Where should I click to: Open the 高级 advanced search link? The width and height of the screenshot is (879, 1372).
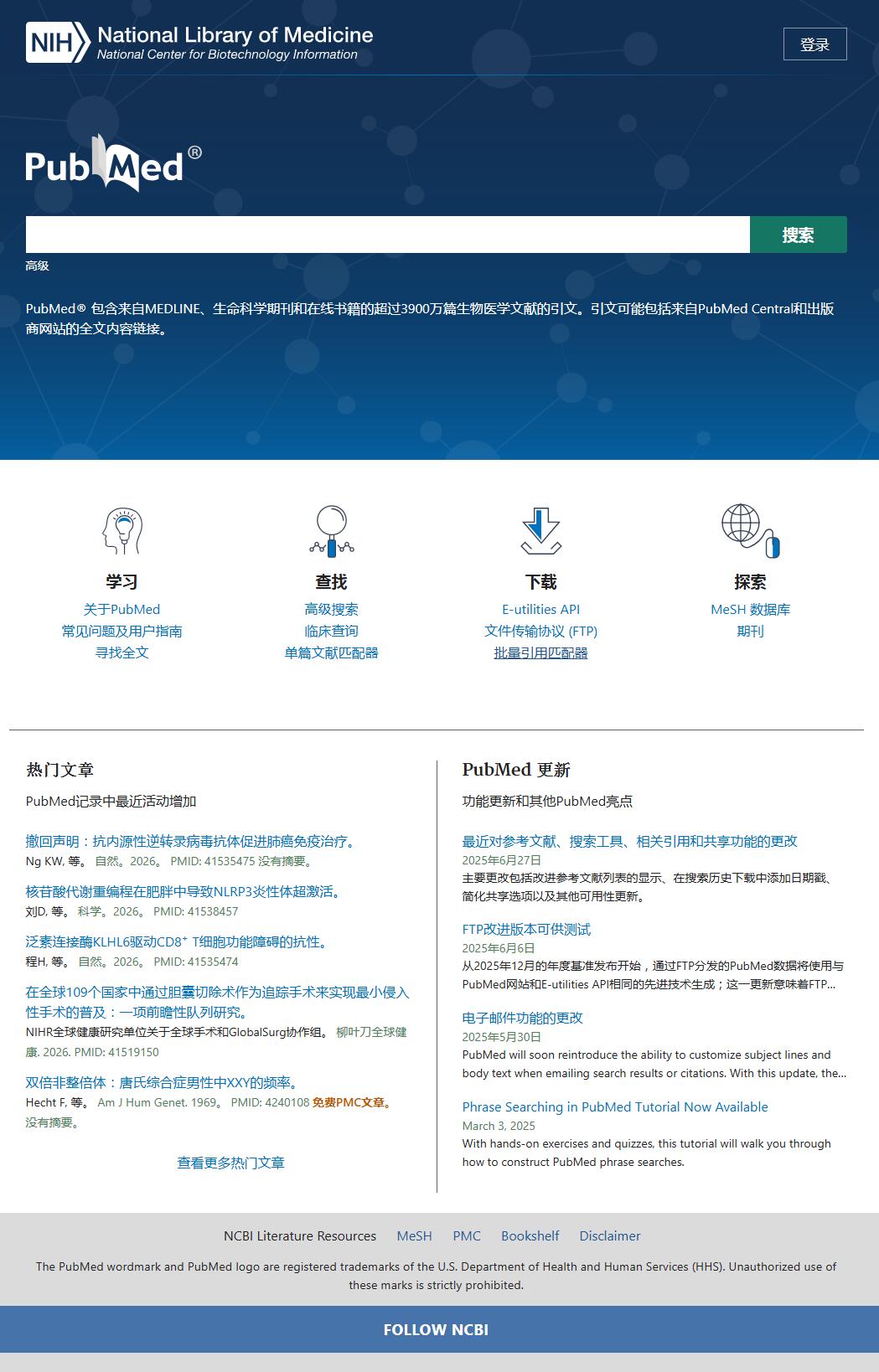[x=37, y=266]
